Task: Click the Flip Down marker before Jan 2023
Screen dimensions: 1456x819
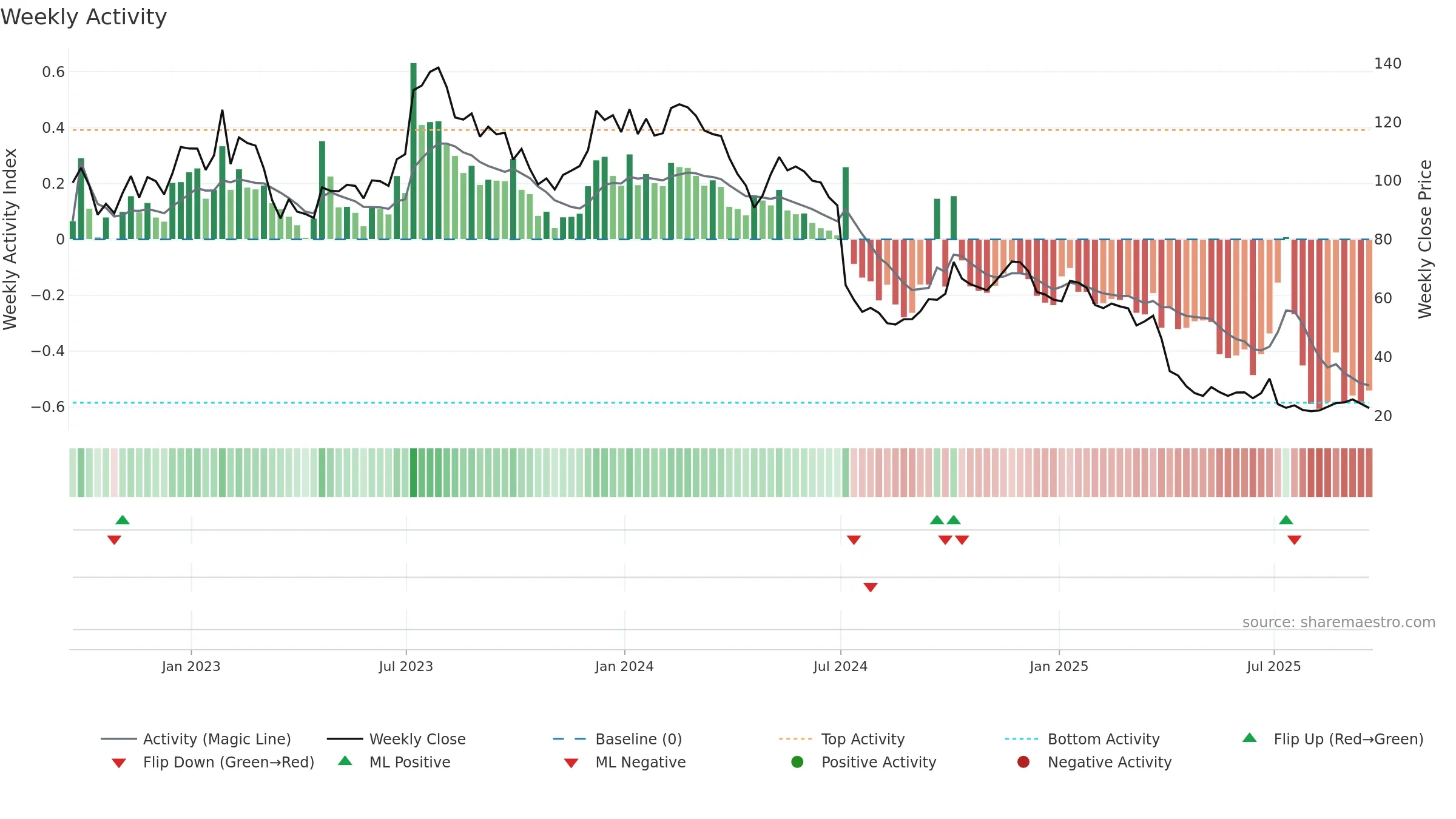Action: click(114, 540)
